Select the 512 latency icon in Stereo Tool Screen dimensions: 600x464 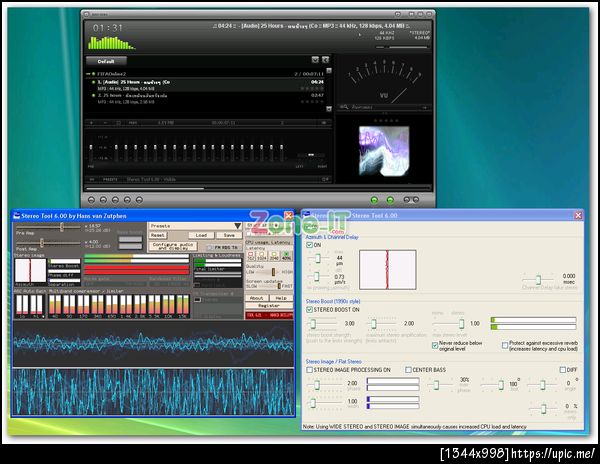pyautogui.click(x=251, y=256)
